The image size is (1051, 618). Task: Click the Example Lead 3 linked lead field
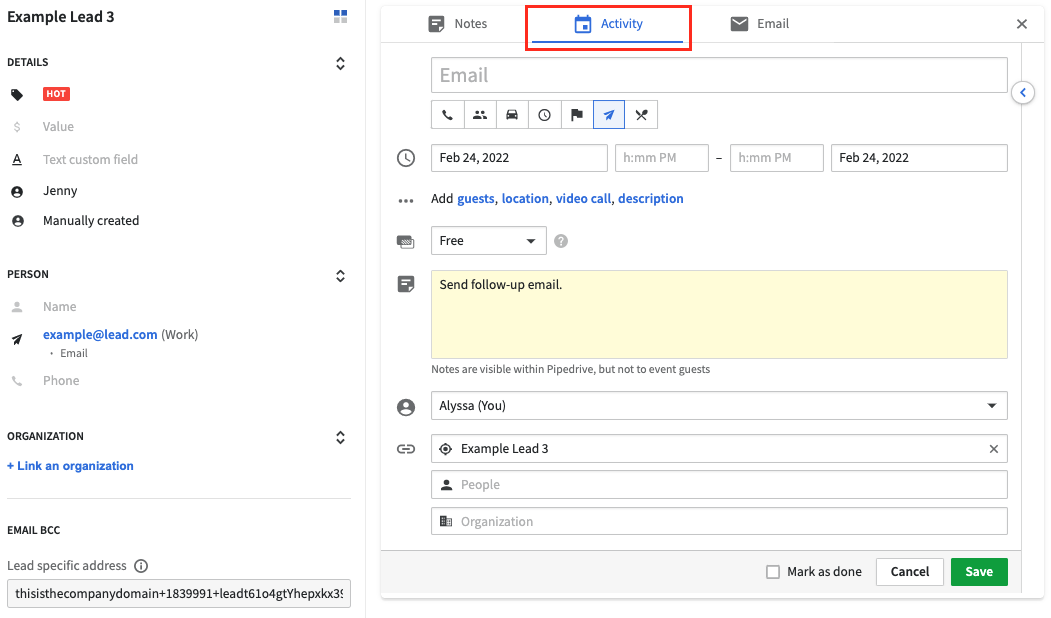pos(719,449)
